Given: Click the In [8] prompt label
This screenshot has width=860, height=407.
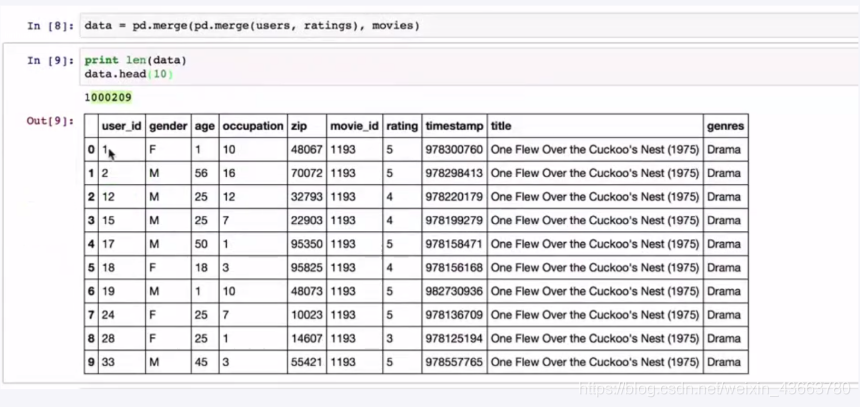Looking at the screenshot, I should 50,26.
